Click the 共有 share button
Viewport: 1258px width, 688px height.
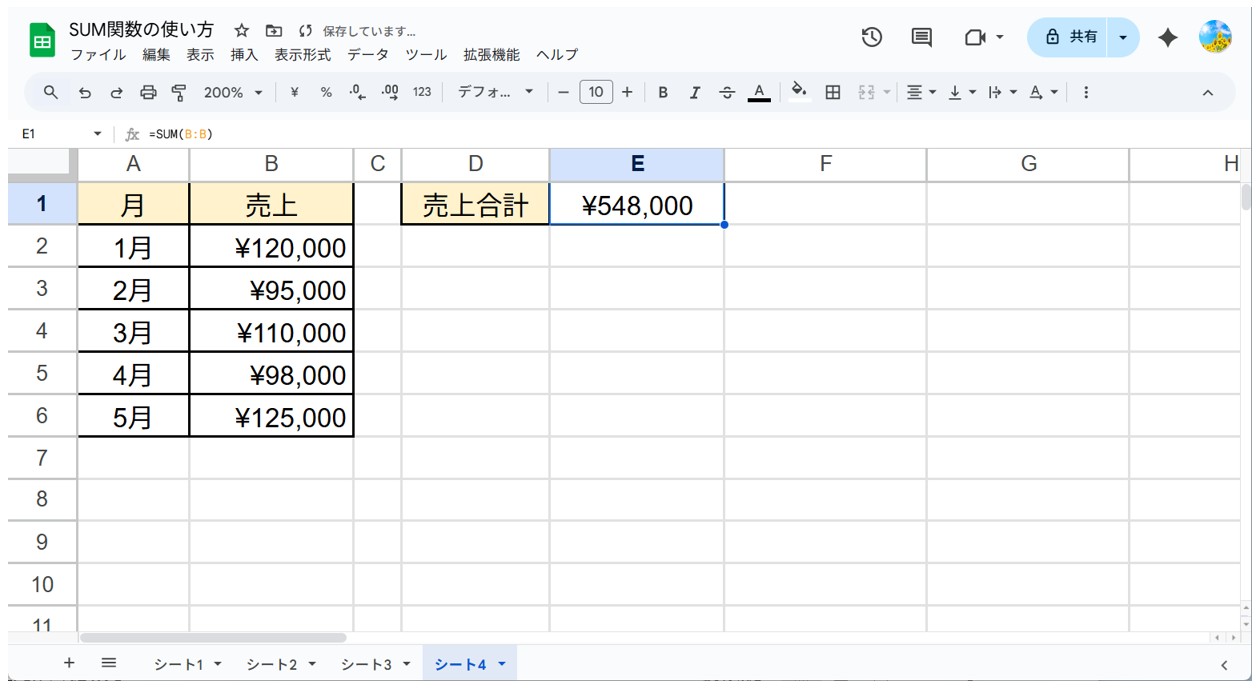1071,37
